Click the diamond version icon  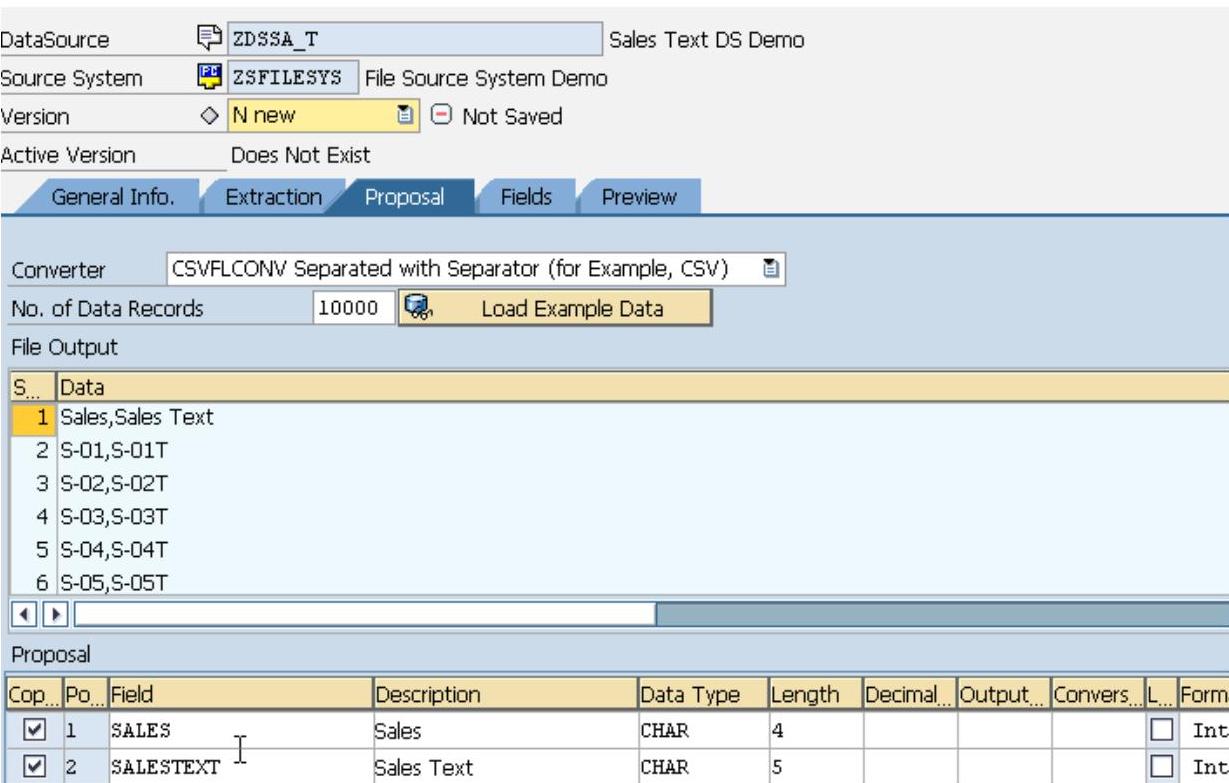[213, 116]
